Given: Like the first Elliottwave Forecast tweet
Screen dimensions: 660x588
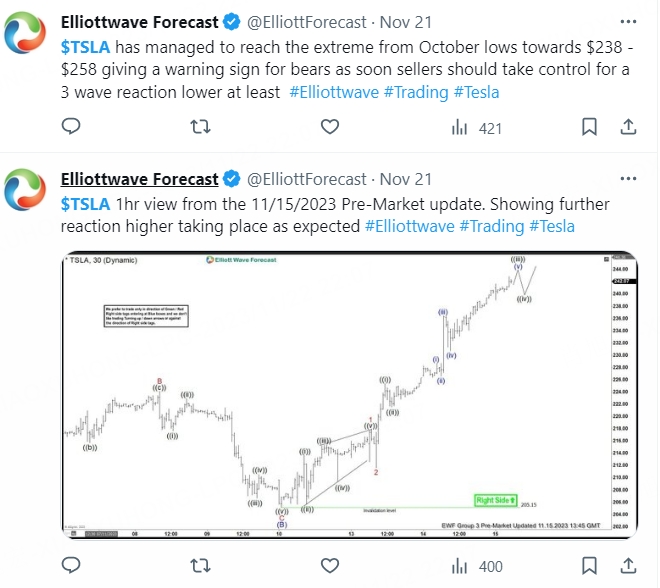Looking at the screenshot, I should point(331,127).
